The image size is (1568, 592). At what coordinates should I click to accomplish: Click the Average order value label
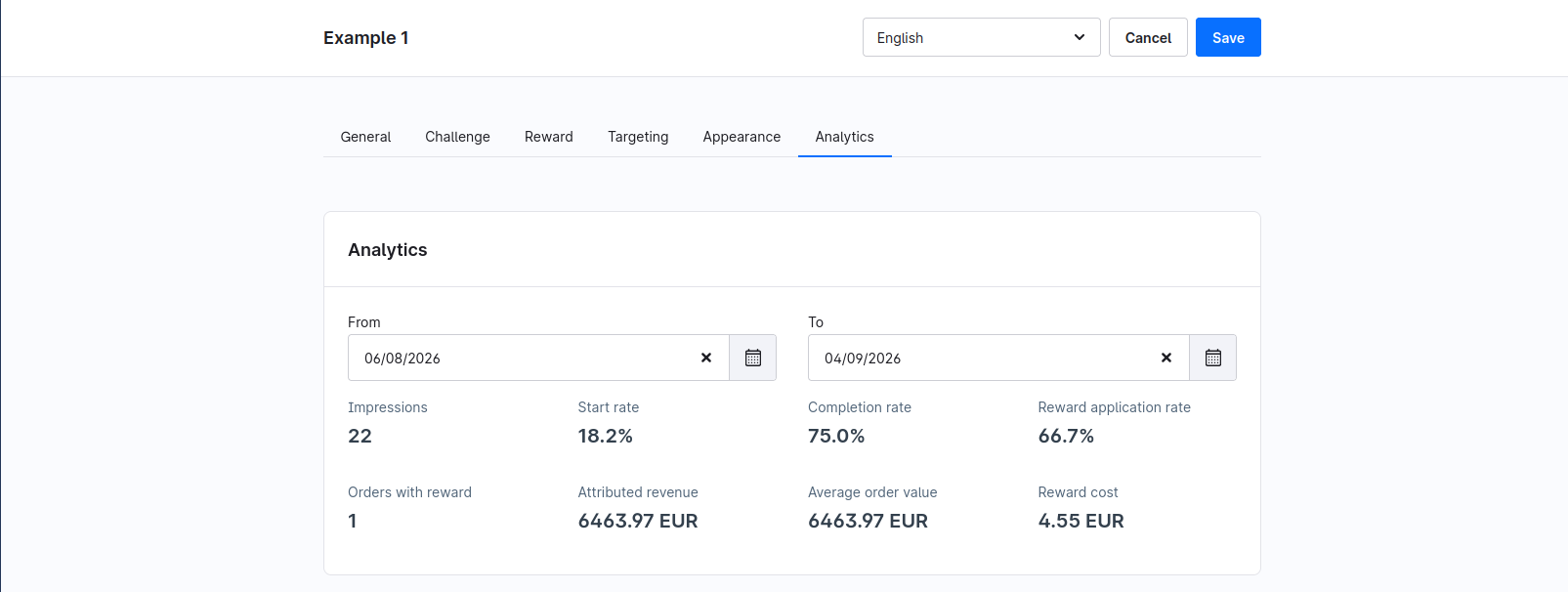coord(872,492)
